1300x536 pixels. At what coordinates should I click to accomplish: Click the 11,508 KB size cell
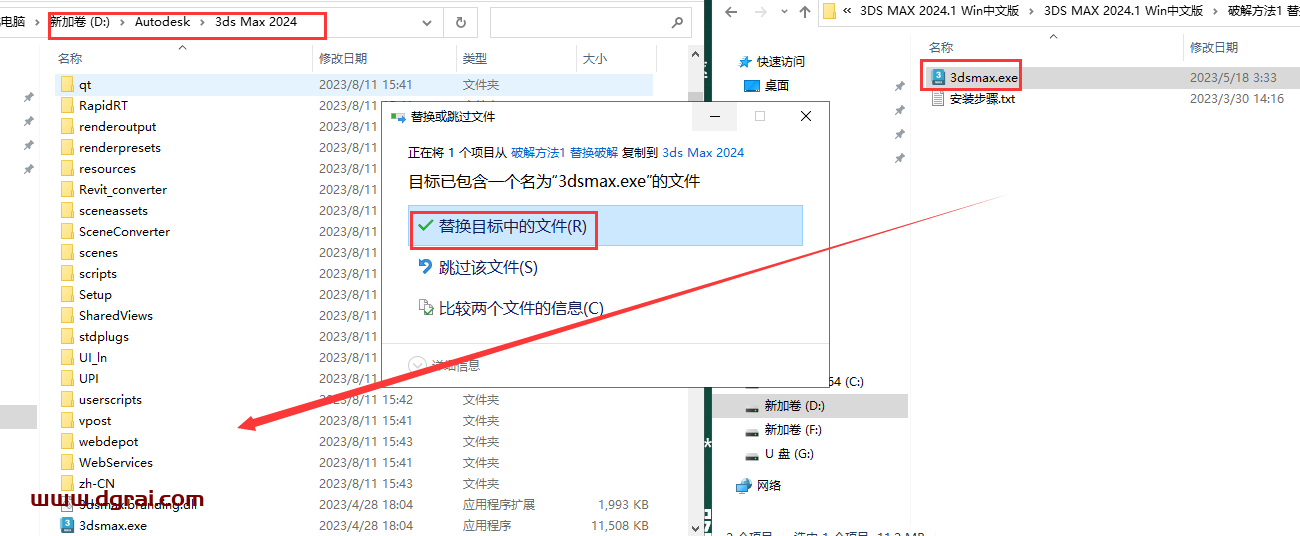(620, 525)
